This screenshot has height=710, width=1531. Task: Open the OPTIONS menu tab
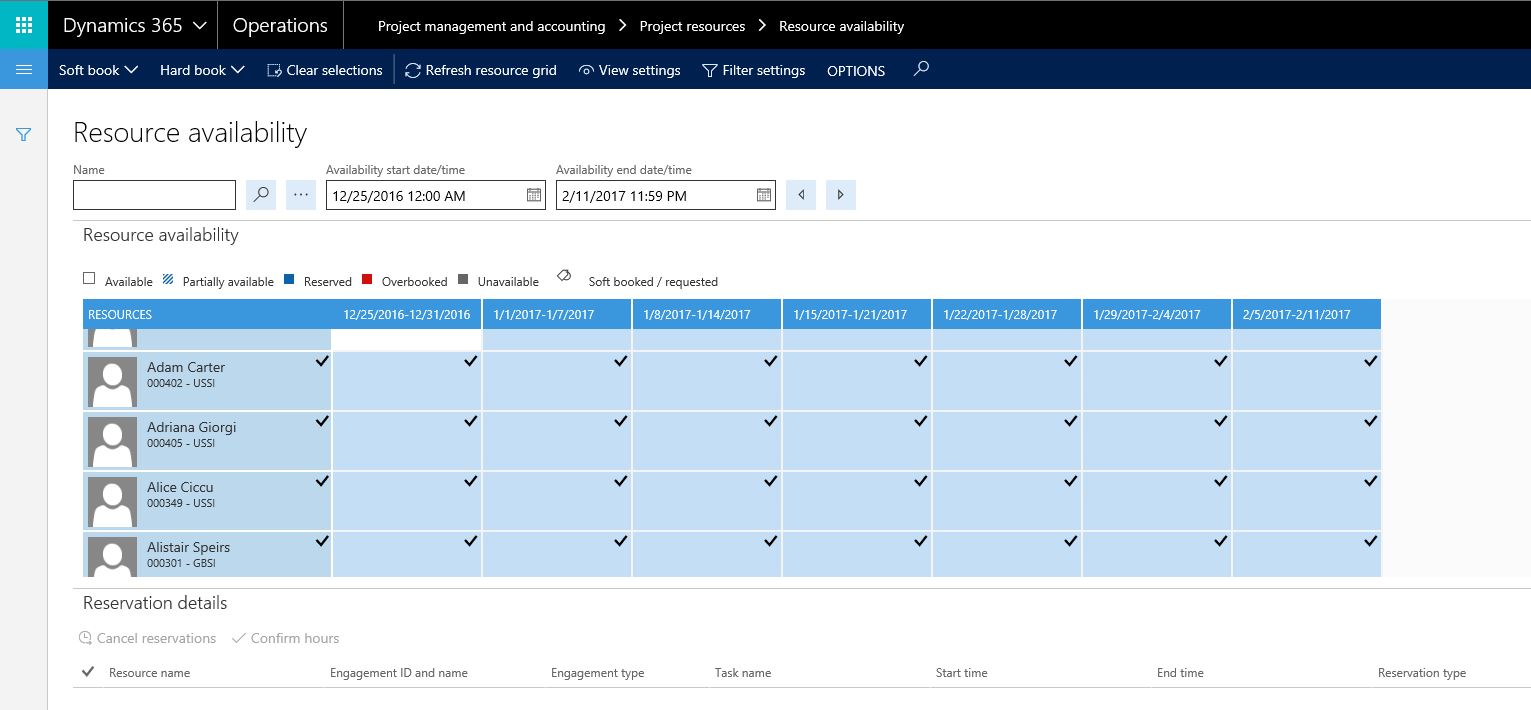point(855,71)
